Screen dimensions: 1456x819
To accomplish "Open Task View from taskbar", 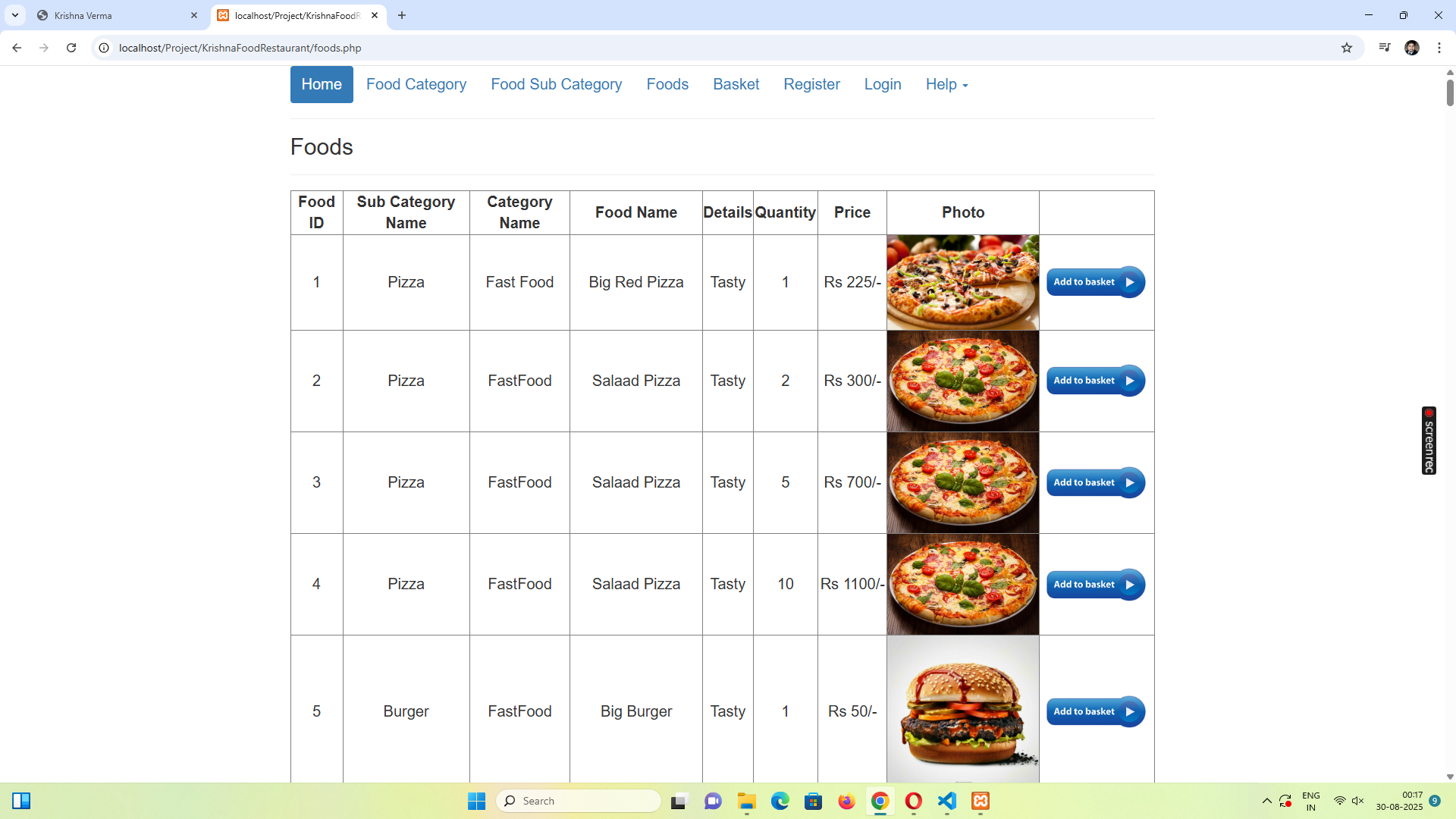I will click(679, 801).
